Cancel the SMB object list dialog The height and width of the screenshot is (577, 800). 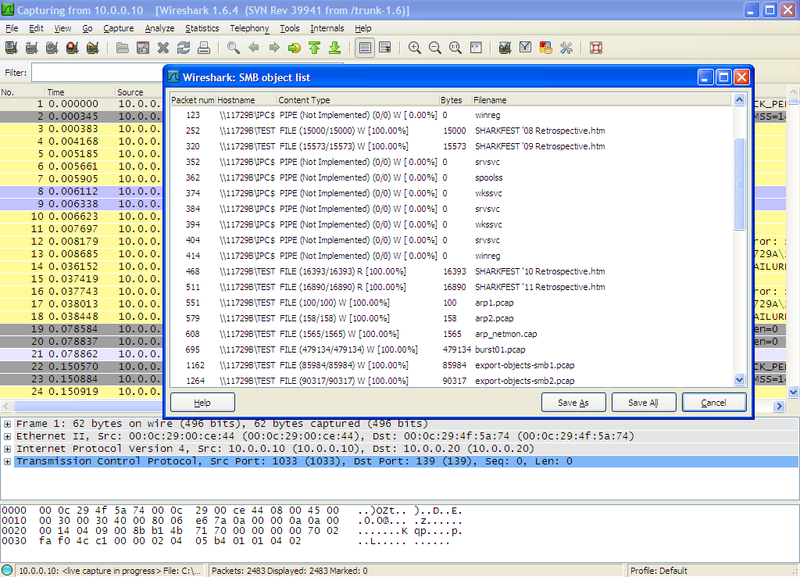tap(714, 403)
